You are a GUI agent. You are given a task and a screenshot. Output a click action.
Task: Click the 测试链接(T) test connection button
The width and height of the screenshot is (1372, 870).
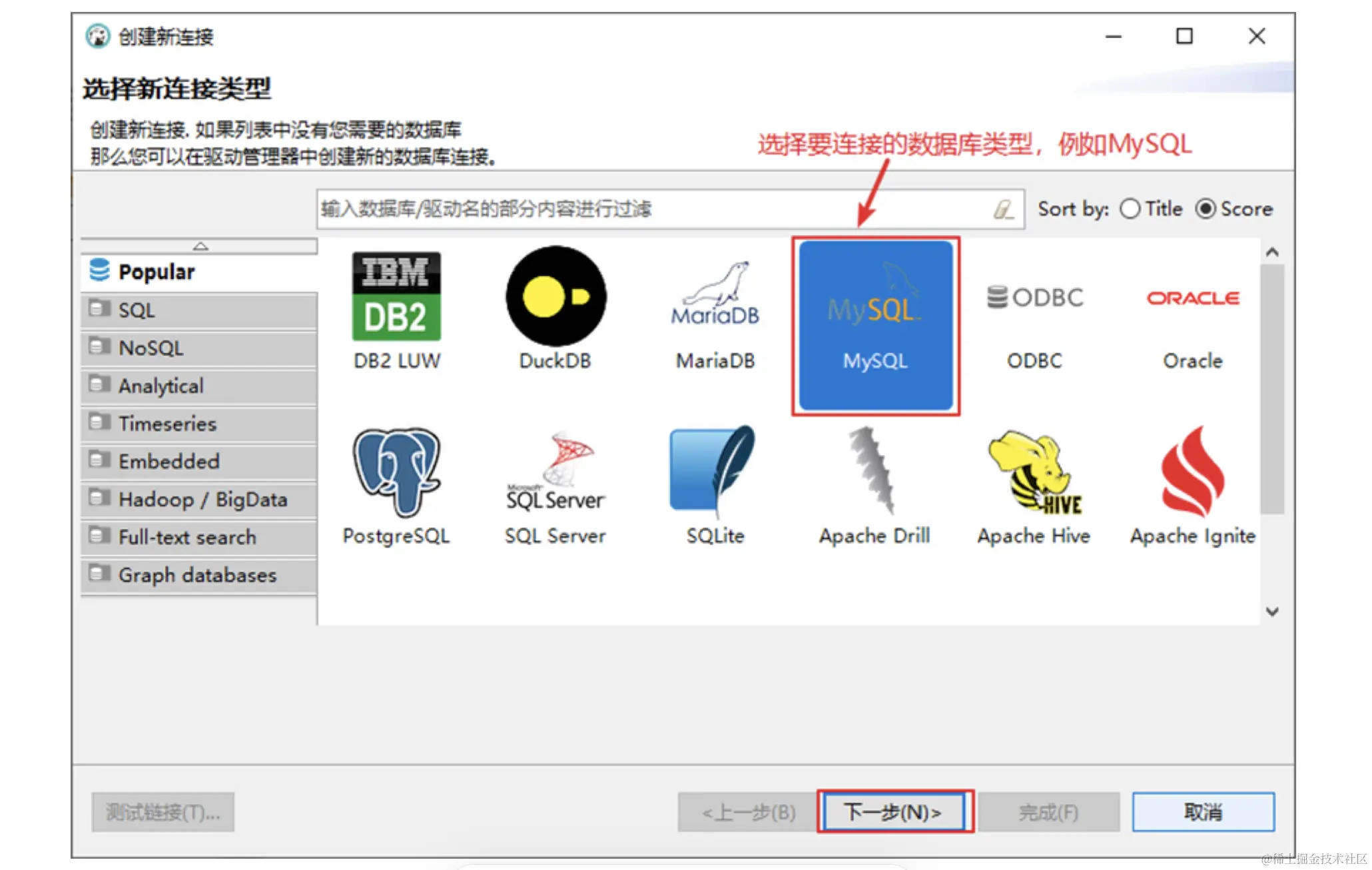pyautogui.click(x=163, y=812)
